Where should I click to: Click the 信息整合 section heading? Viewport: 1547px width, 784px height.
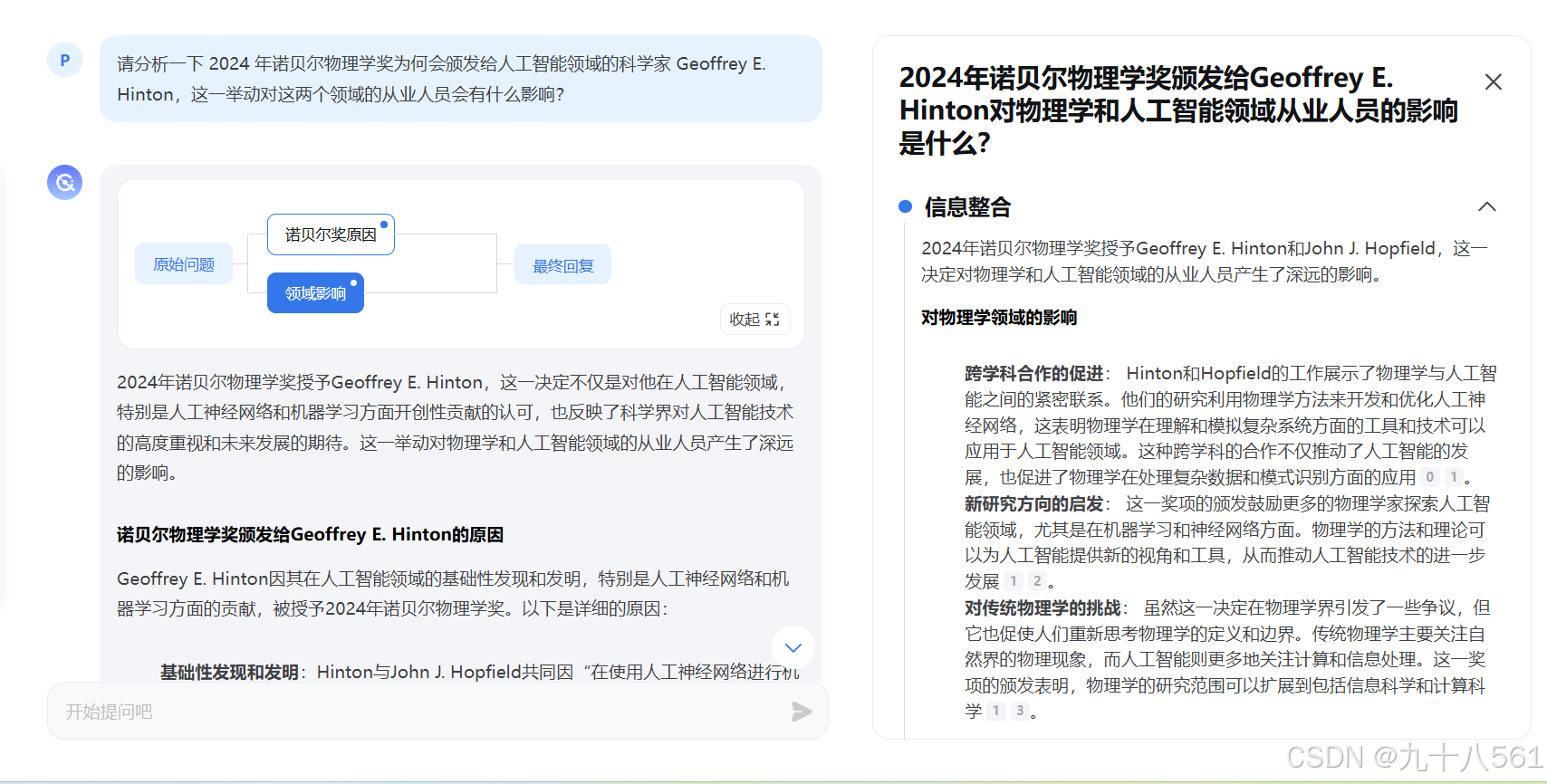pos(967,207)
